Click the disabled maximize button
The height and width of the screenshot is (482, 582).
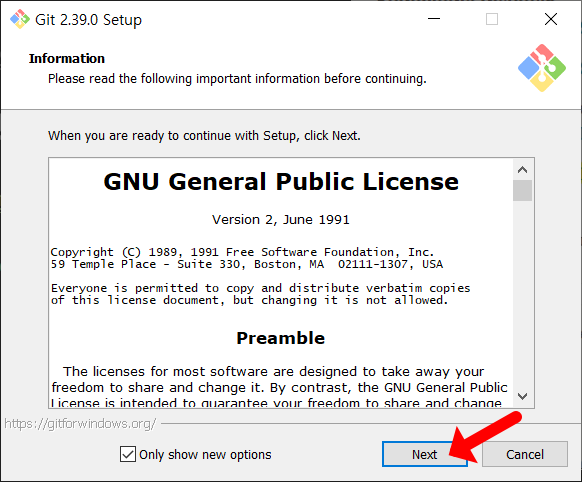tap(492, 19)
